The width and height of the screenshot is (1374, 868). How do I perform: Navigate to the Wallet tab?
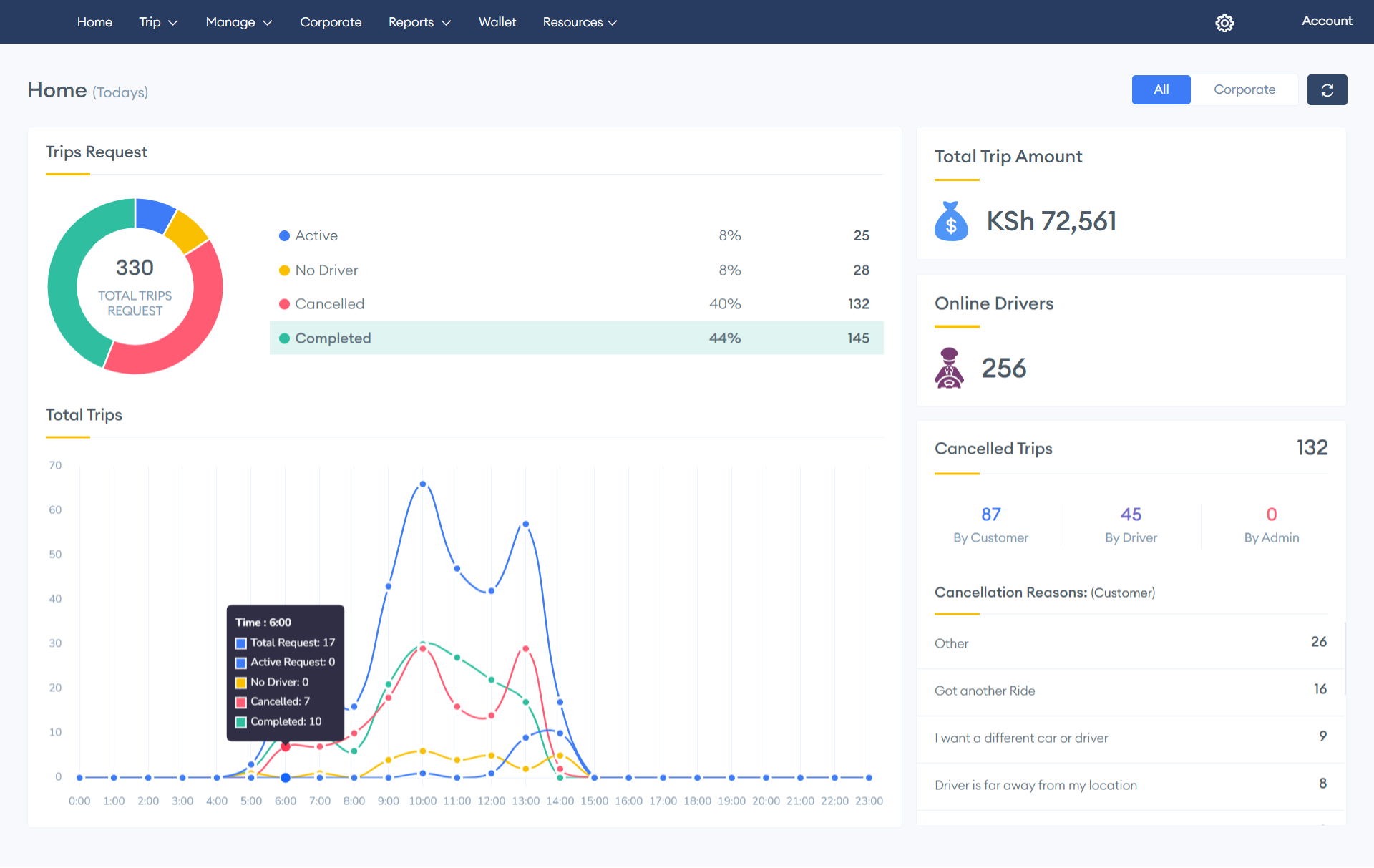[x=497, y=22]
